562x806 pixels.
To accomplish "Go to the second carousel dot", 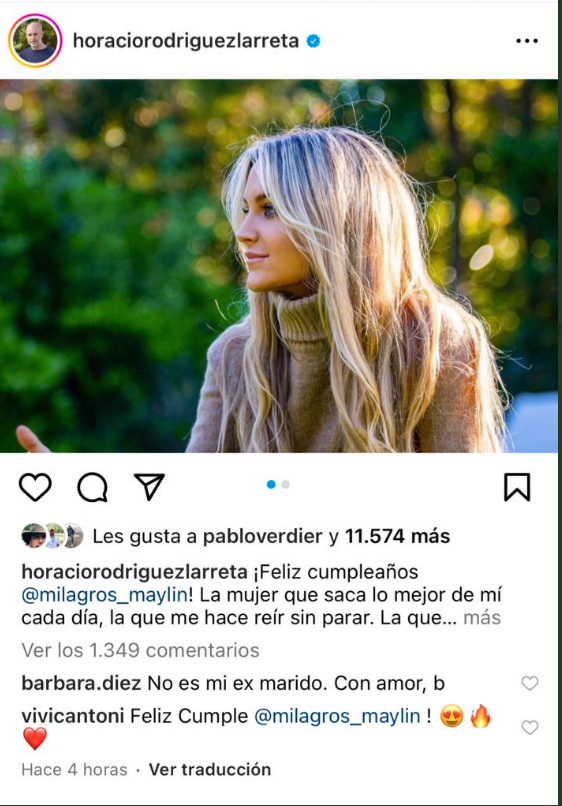I will (x=286, y=484).
